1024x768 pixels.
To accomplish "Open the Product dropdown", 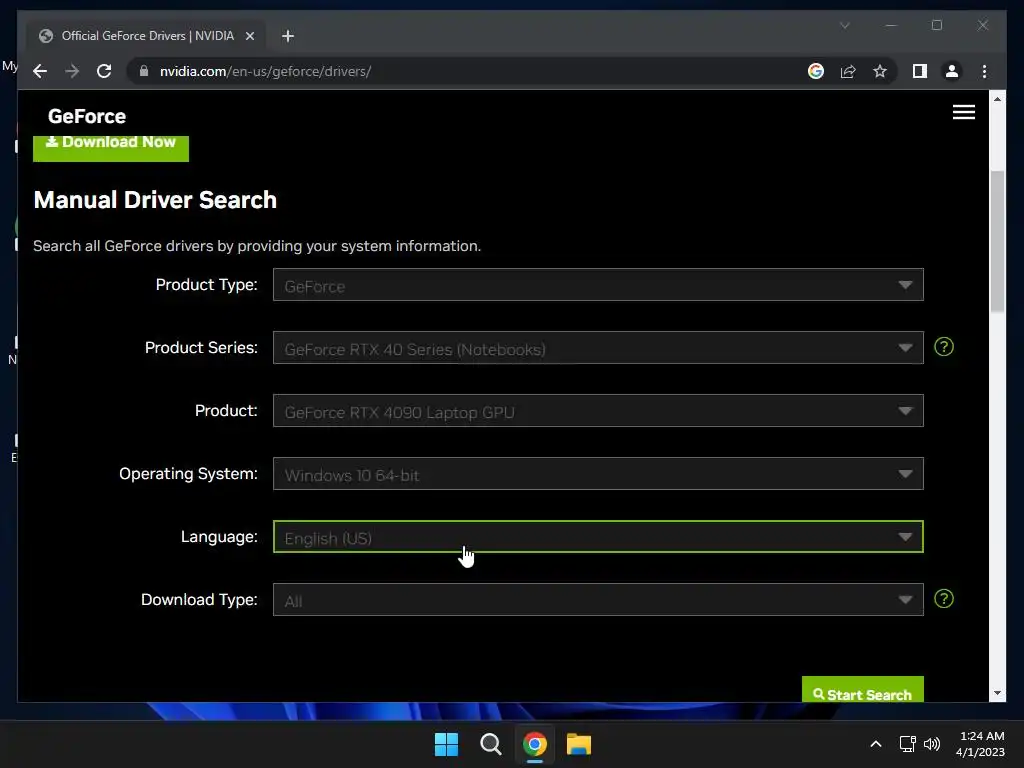I will coord(598,411).
